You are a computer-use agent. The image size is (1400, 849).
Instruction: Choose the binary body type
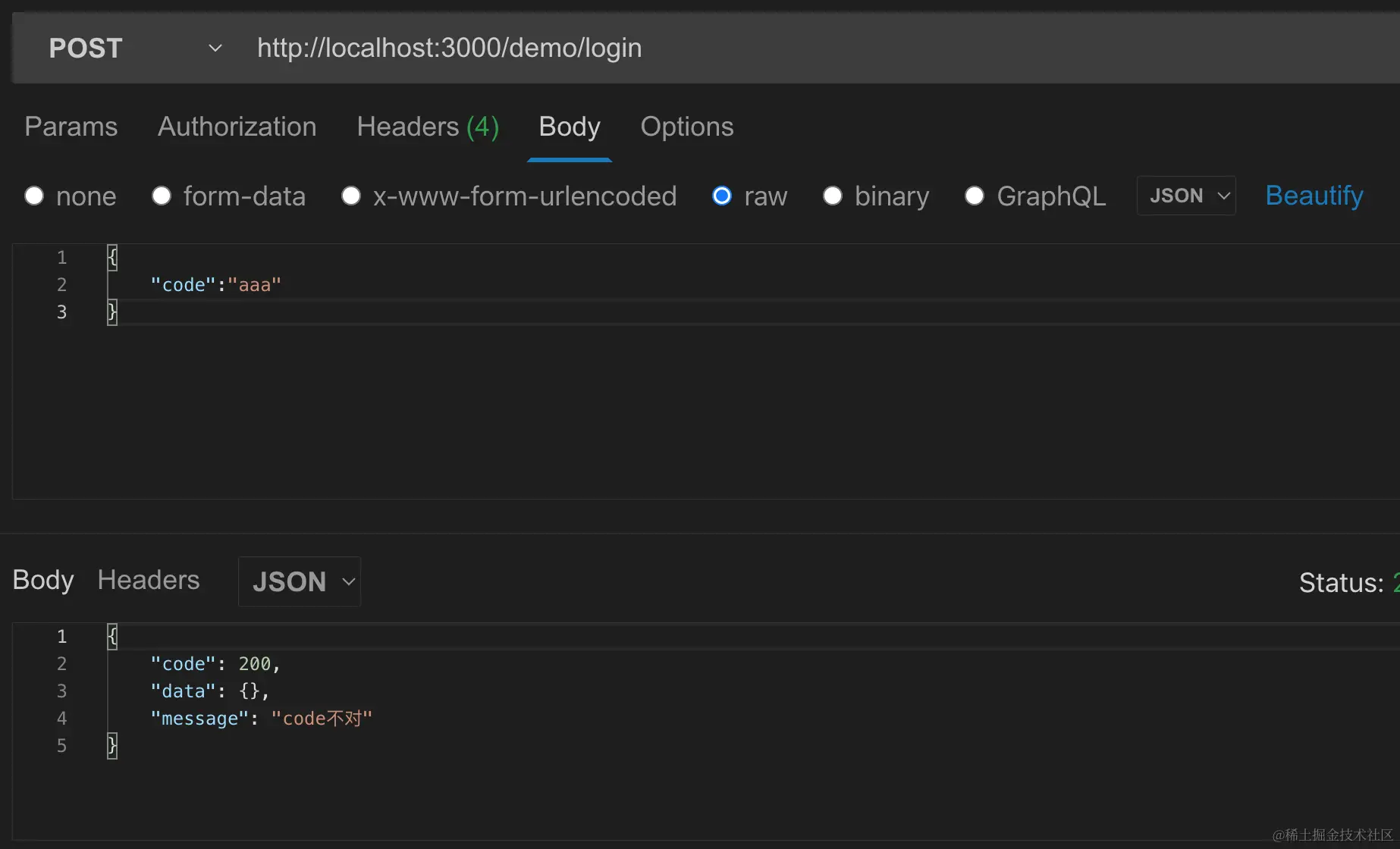[x=833, y=196]
